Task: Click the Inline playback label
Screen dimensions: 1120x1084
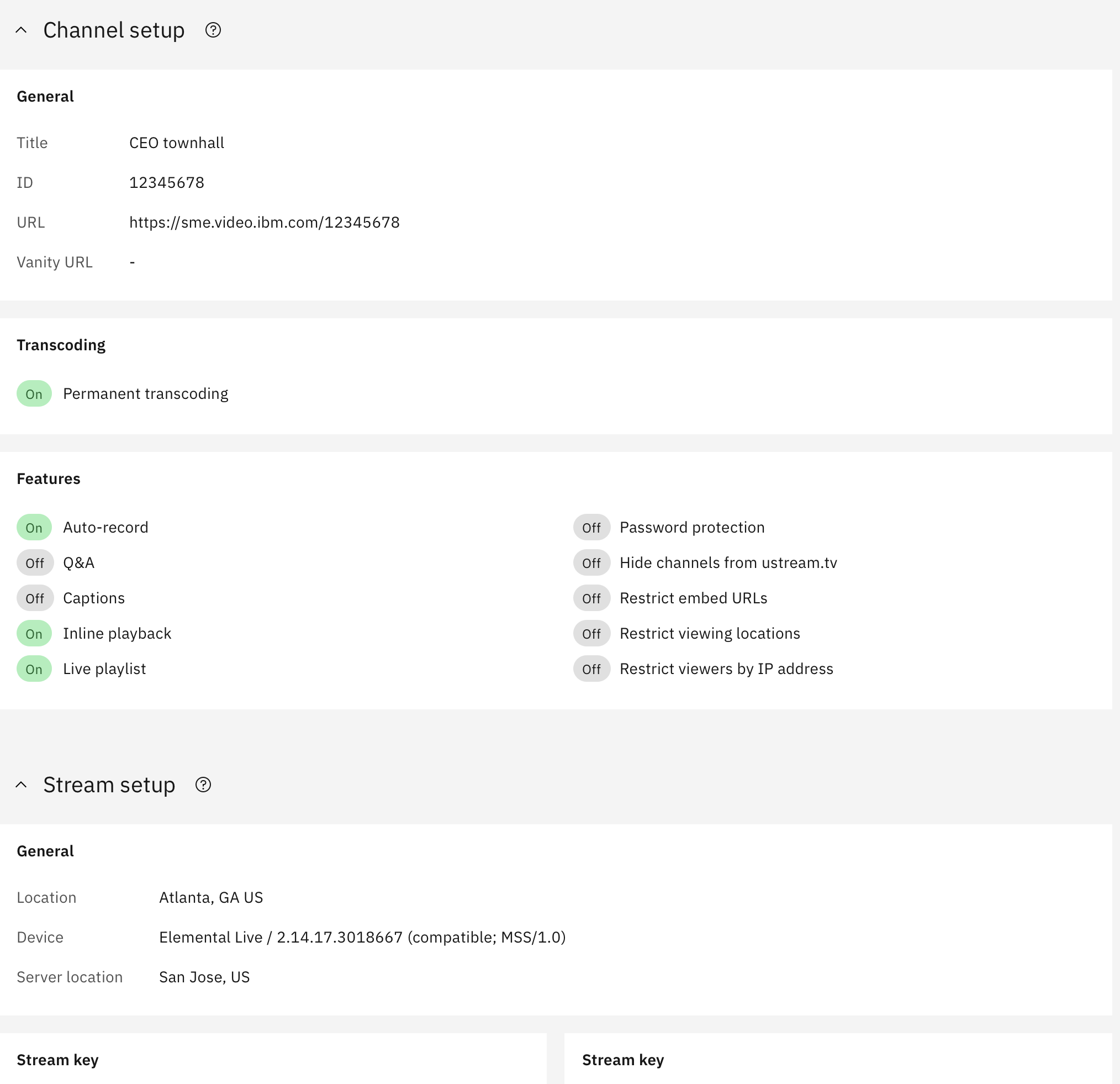Action: [117, 634]
